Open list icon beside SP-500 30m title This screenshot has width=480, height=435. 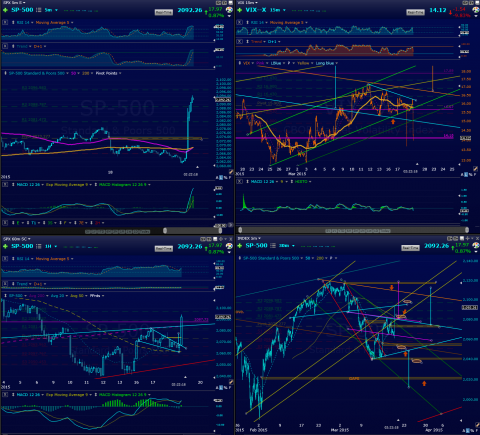coord(273,246)
